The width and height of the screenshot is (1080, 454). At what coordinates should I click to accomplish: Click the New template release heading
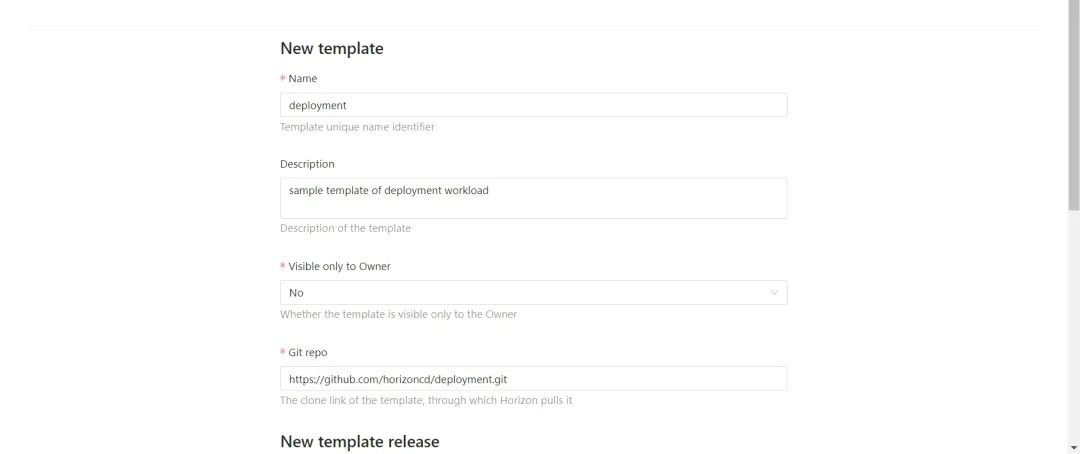[359, 441]
